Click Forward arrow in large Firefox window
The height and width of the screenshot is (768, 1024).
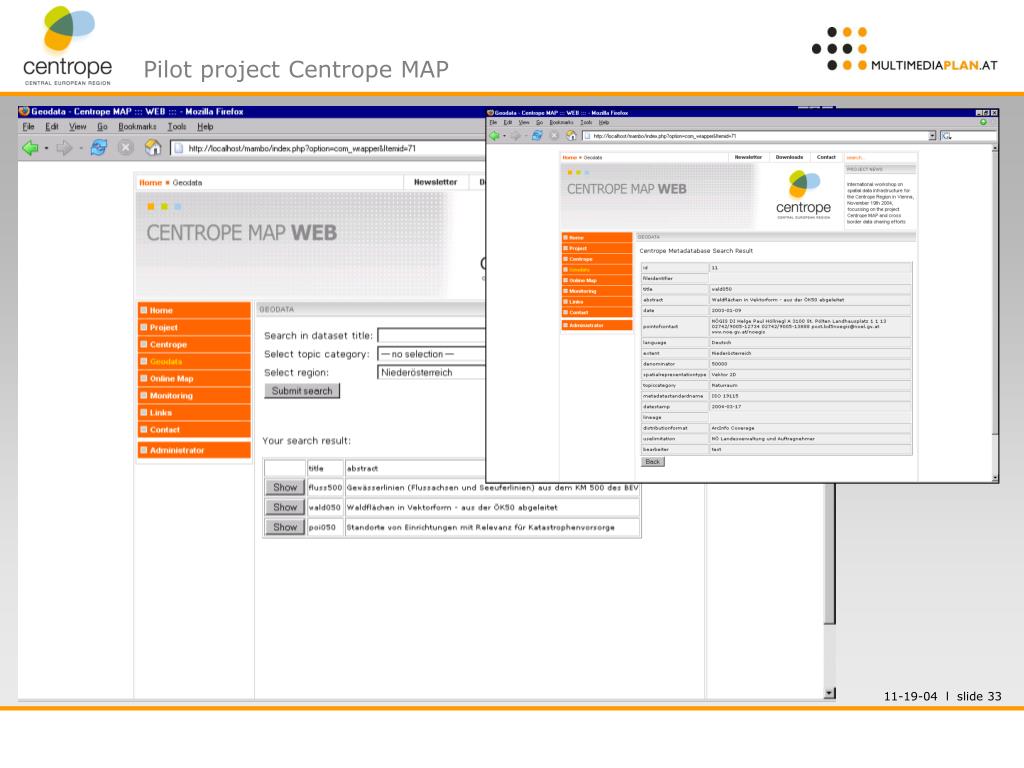pyautogui.click(x=64, y=148)
